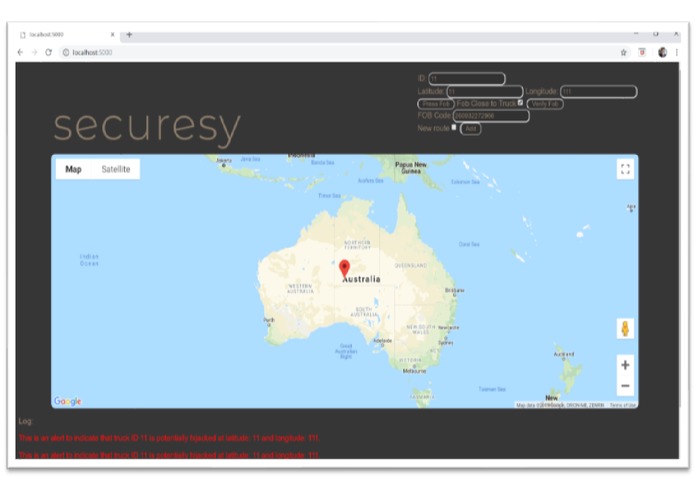Screen dimensions: 695x494
Task: Zoom in on the map
Action: 625,365
